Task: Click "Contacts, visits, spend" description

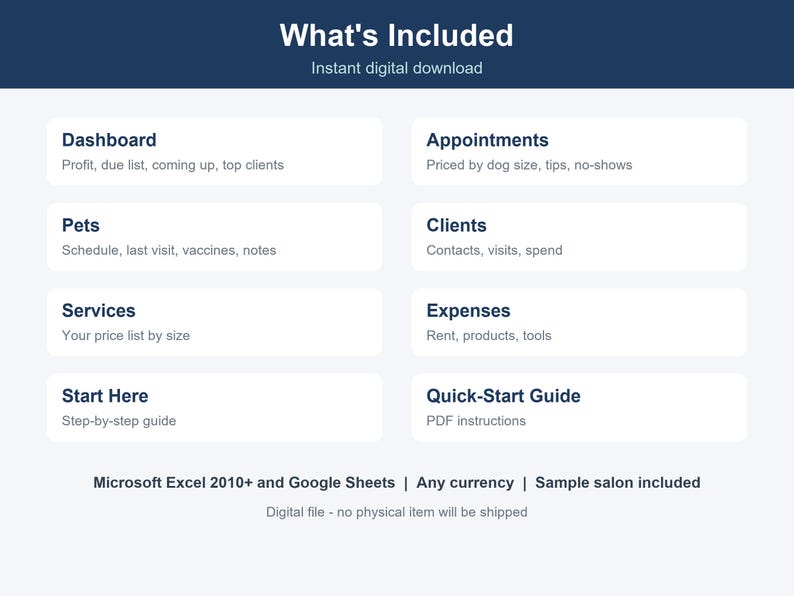Action: pos(494,250)
